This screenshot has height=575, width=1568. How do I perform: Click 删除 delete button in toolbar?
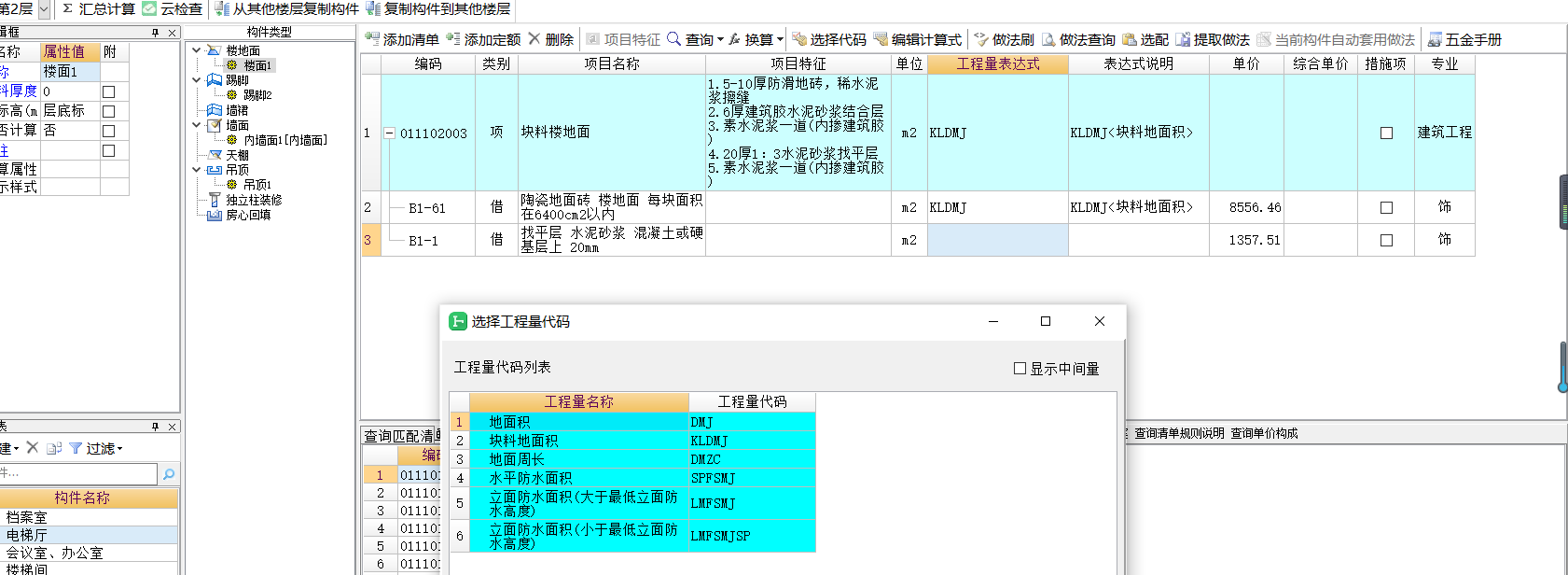[550, 39]
